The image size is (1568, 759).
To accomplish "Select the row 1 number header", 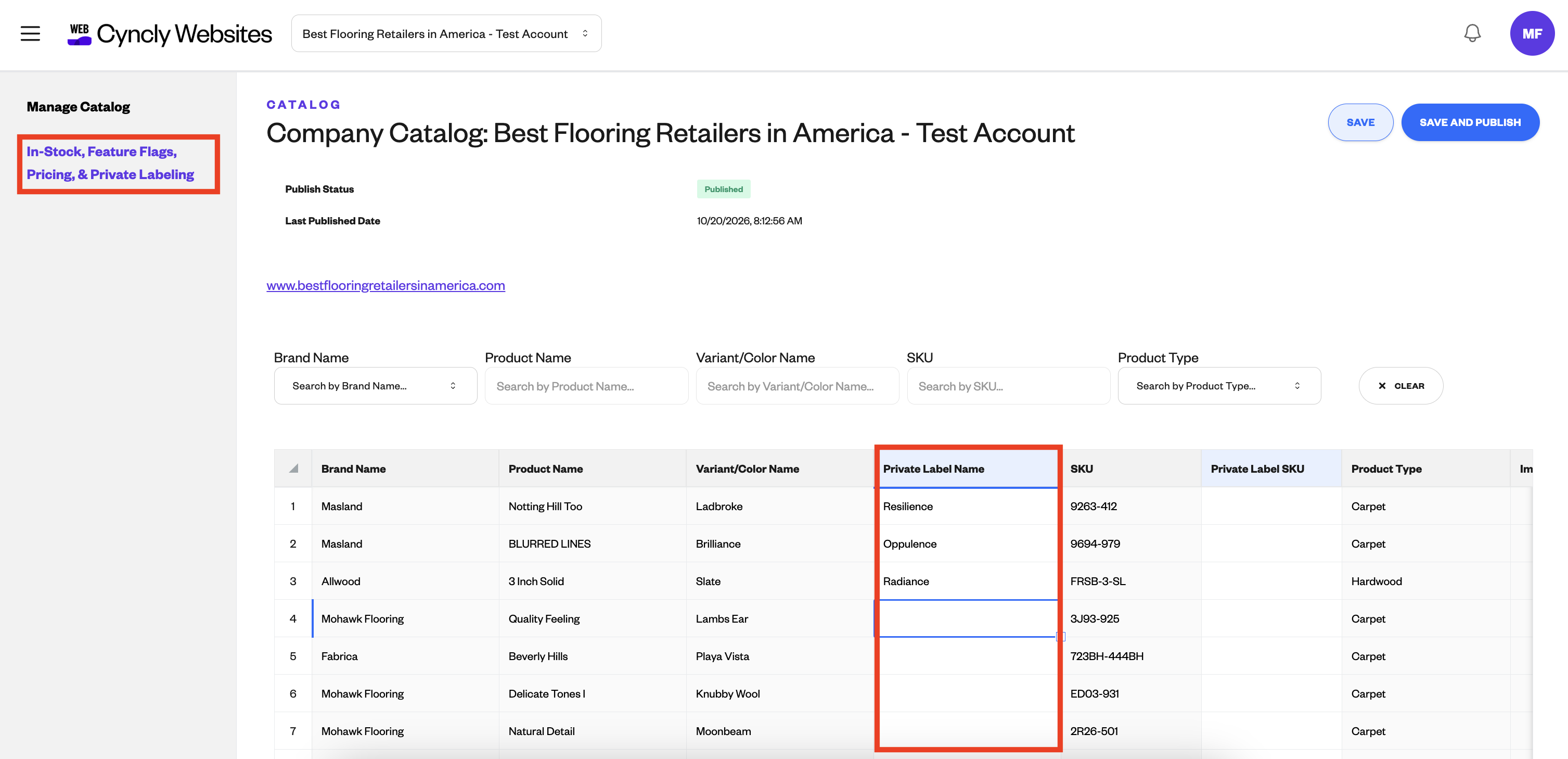I will click(x=293, y=506).
